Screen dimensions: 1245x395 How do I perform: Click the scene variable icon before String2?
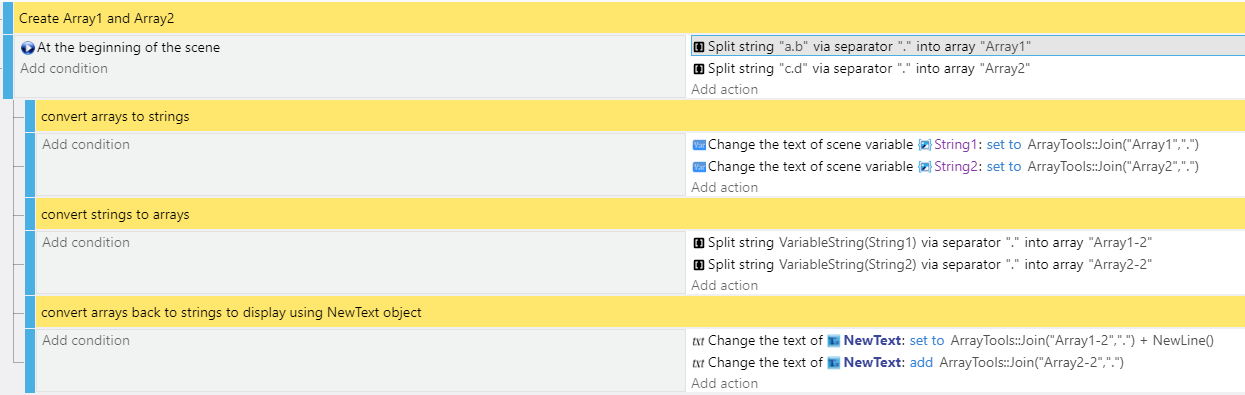click(x=925, y=167)
